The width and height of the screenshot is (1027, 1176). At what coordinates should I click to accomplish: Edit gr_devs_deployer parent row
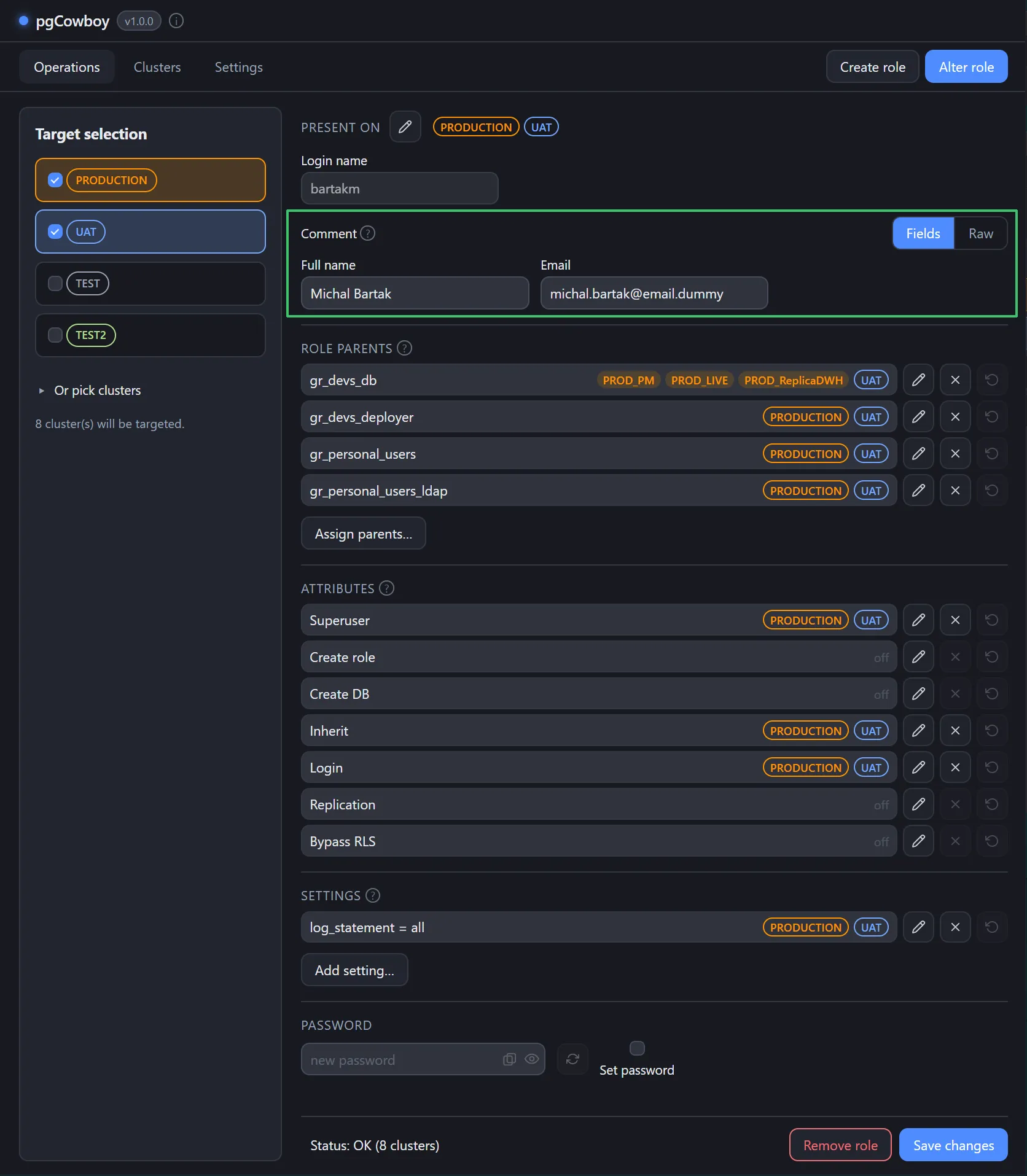[x=918, y=417]
